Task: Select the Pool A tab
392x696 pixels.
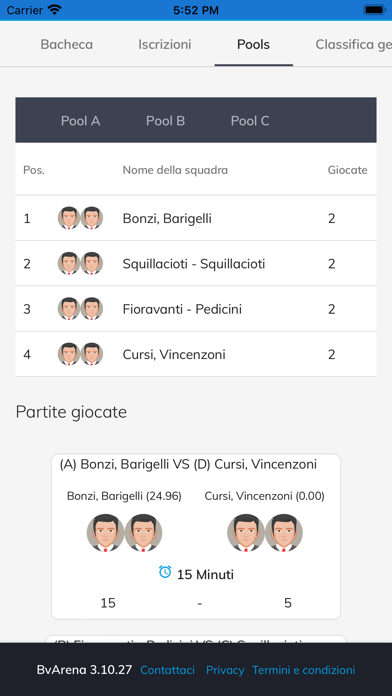Action: (x=80, y=121)
